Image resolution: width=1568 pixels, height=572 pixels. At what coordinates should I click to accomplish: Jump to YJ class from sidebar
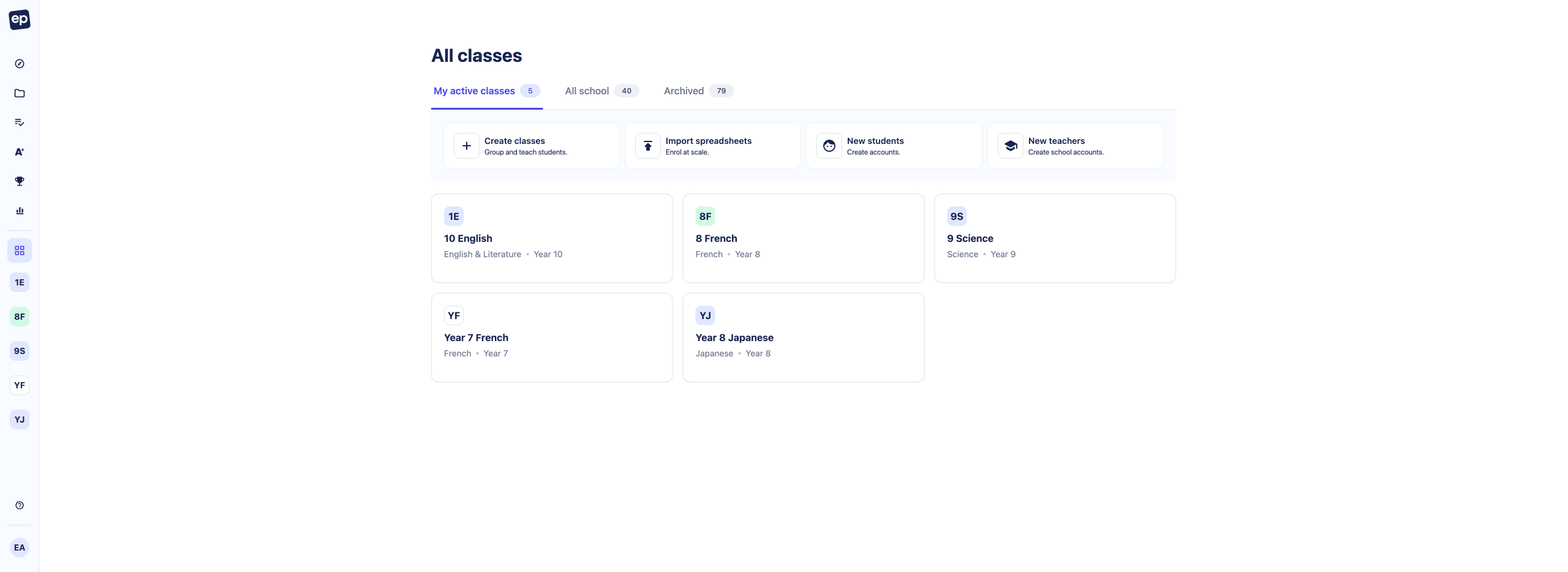pyautogui.click(x=20, y=420)
